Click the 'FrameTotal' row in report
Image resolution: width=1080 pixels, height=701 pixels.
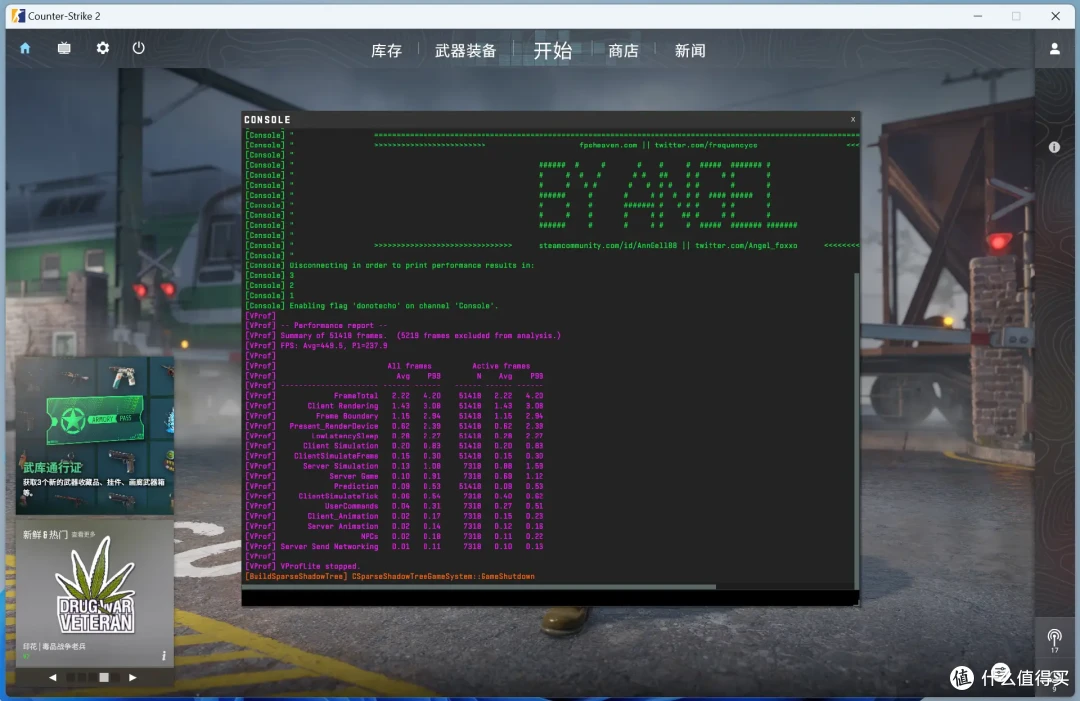pyautogui.click(x=395, y=396)
